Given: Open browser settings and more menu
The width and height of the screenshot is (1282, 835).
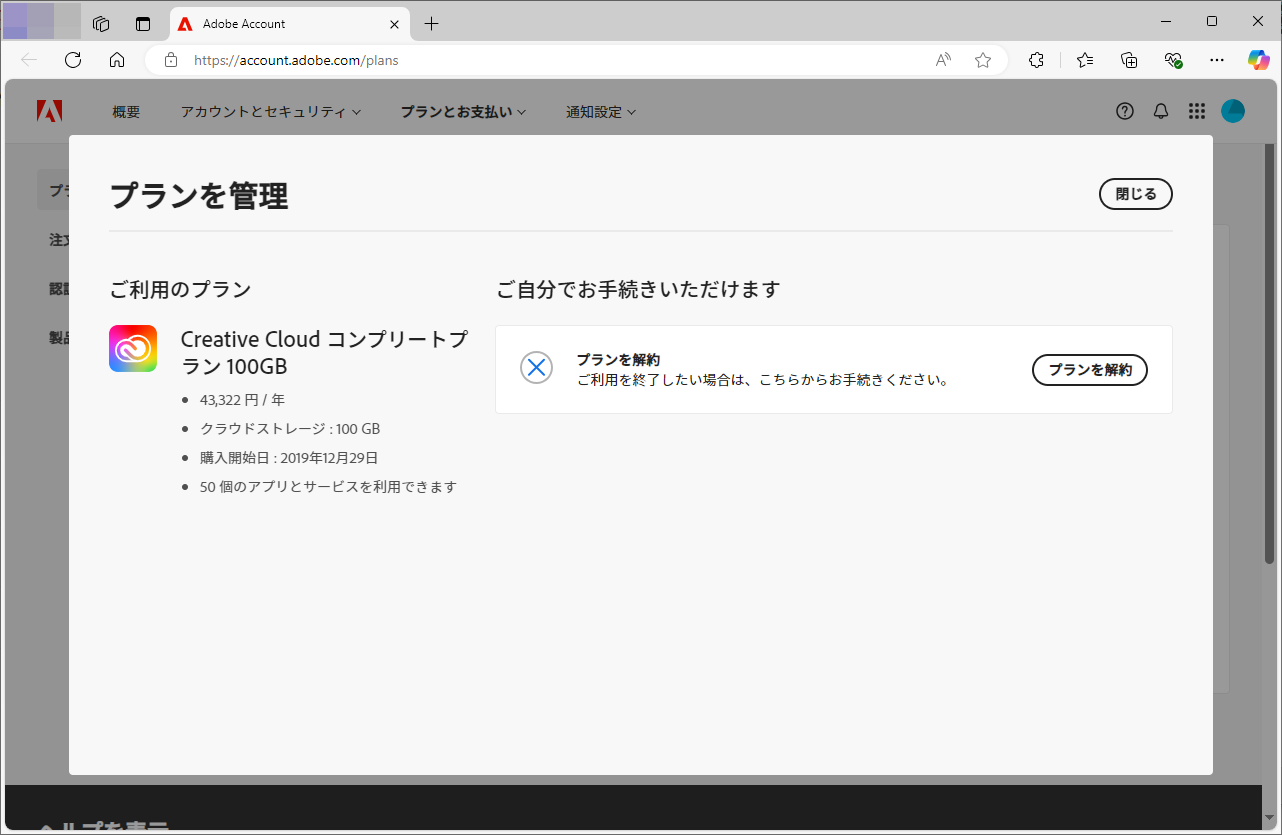Looking at the screenshot, I should tap(1217, 60).
